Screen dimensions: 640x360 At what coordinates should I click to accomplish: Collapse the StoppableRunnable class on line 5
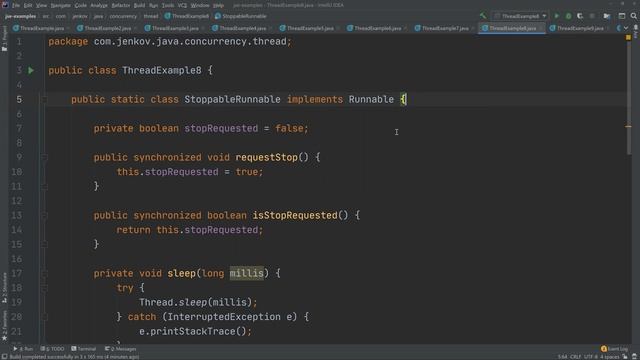pyautogui.click(x=44, y=99)
